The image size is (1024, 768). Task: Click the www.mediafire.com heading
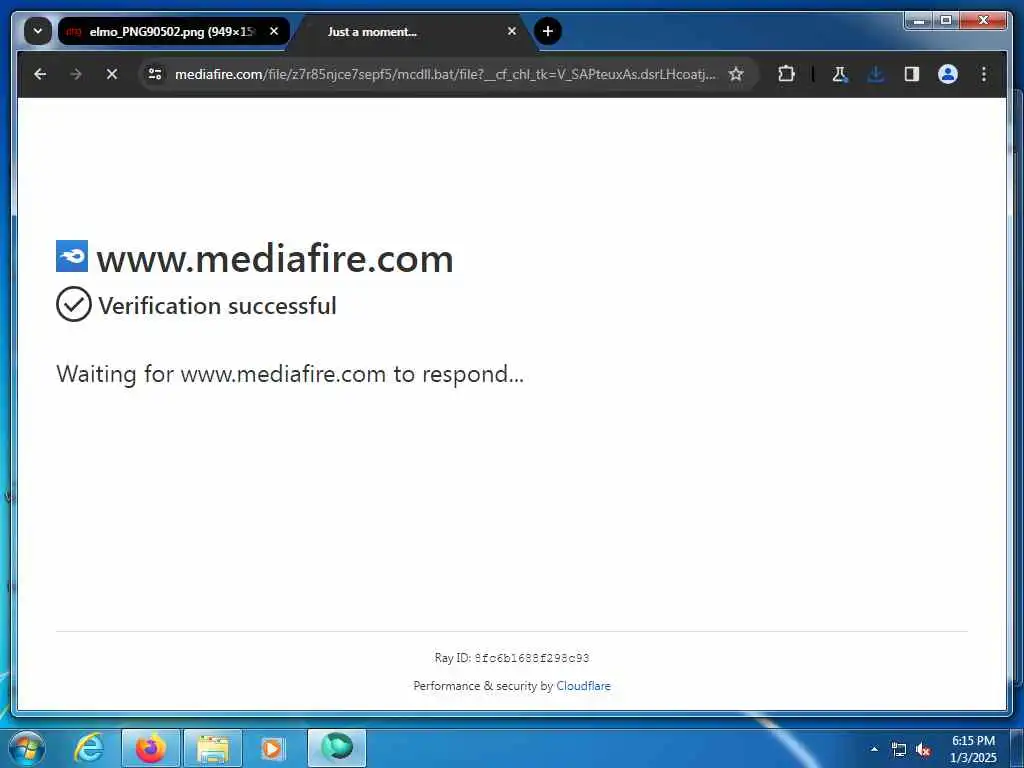tap(275, 259)
